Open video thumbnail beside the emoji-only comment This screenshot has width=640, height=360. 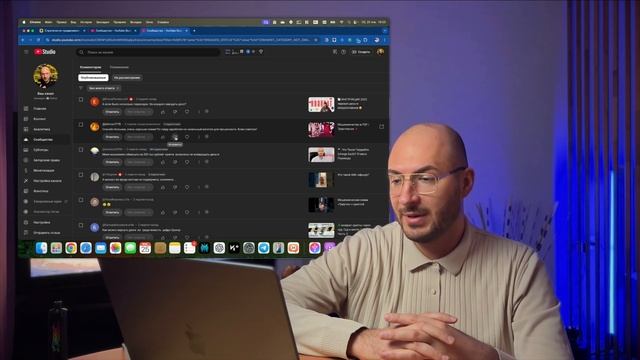pos(321,205)
